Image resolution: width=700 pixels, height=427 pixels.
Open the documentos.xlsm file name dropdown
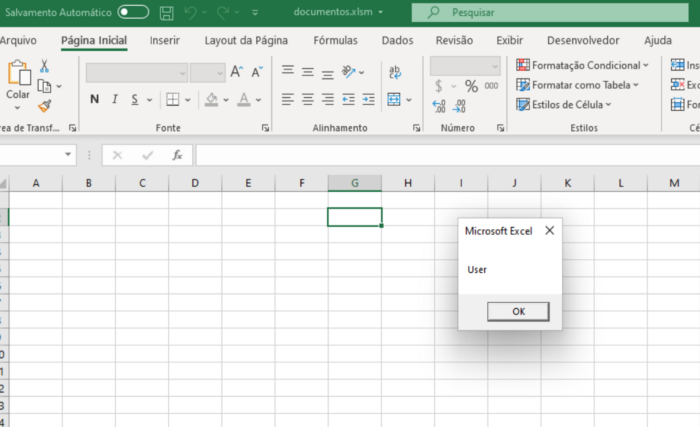(380, 12)
